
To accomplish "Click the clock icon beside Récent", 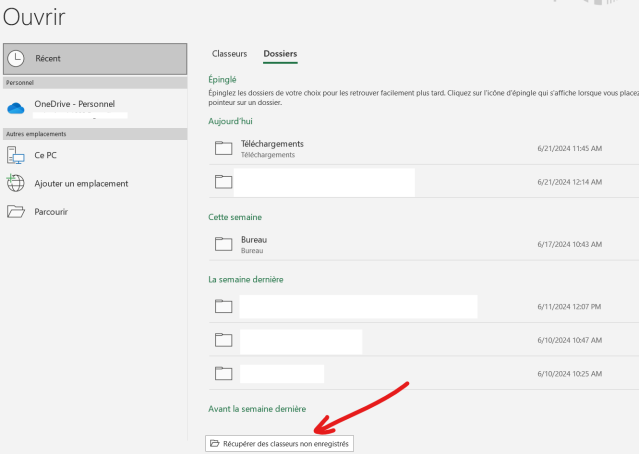I will (16, 59).
